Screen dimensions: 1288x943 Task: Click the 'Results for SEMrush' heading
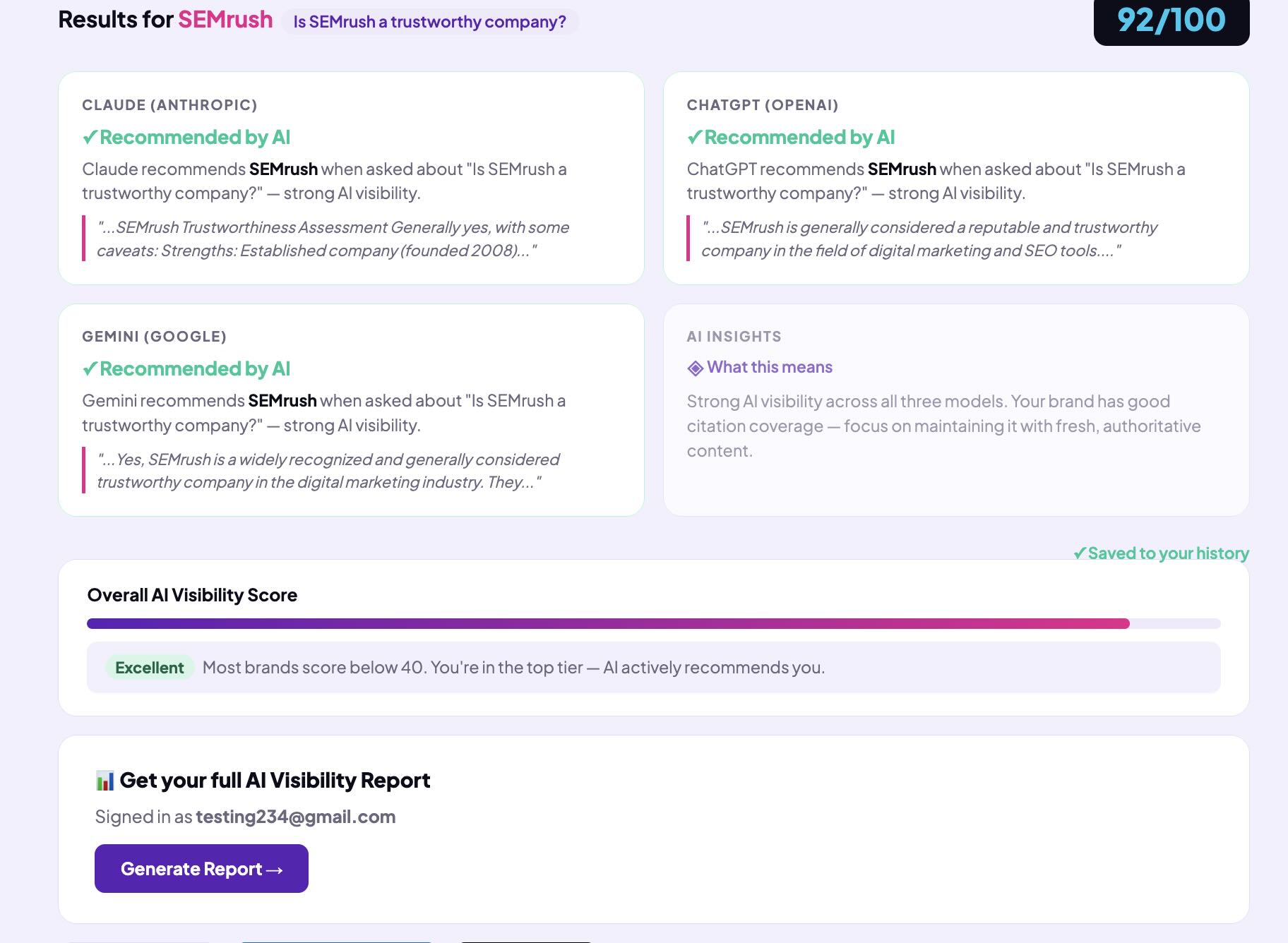165,20
